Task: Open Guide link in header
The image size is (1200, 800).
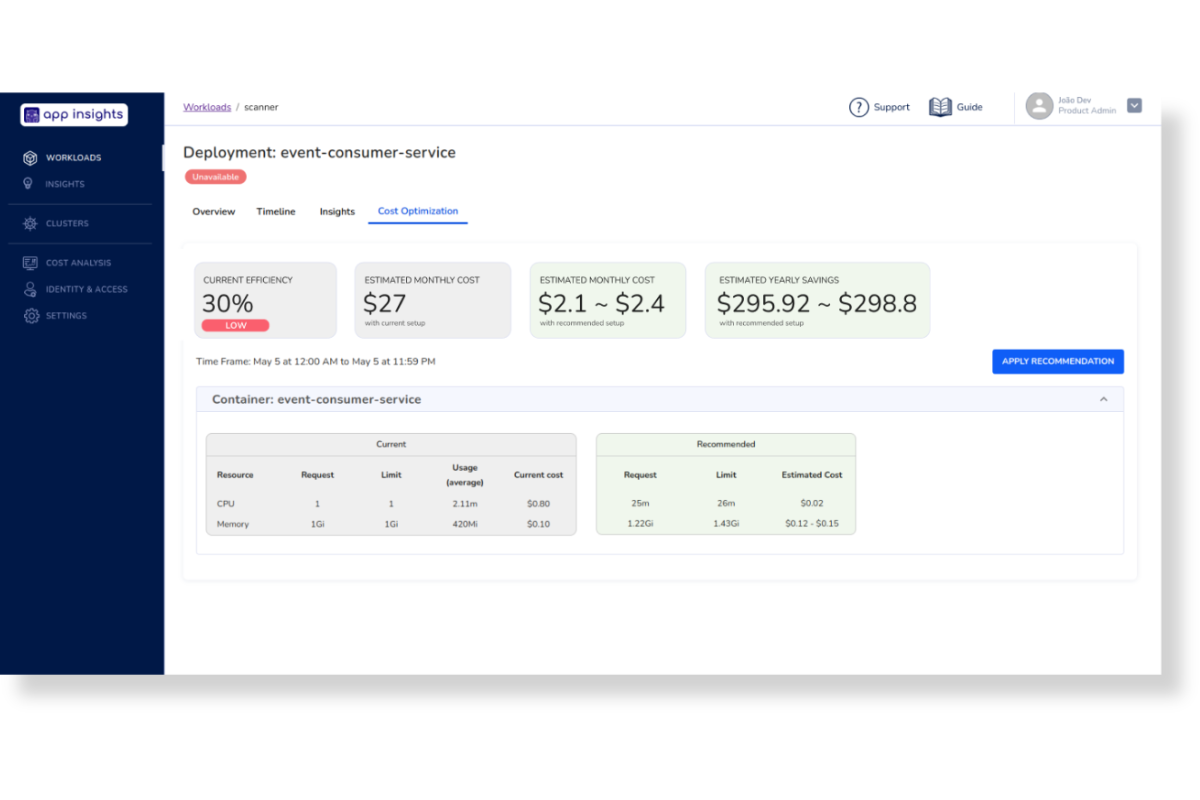Action: [x=970, y=107]
